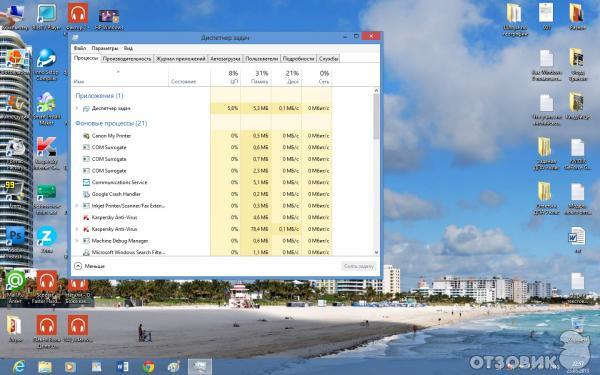Viewport: 600px width, 375px height.
Task: Select the Процессы tab
Action: coord(86,58)
